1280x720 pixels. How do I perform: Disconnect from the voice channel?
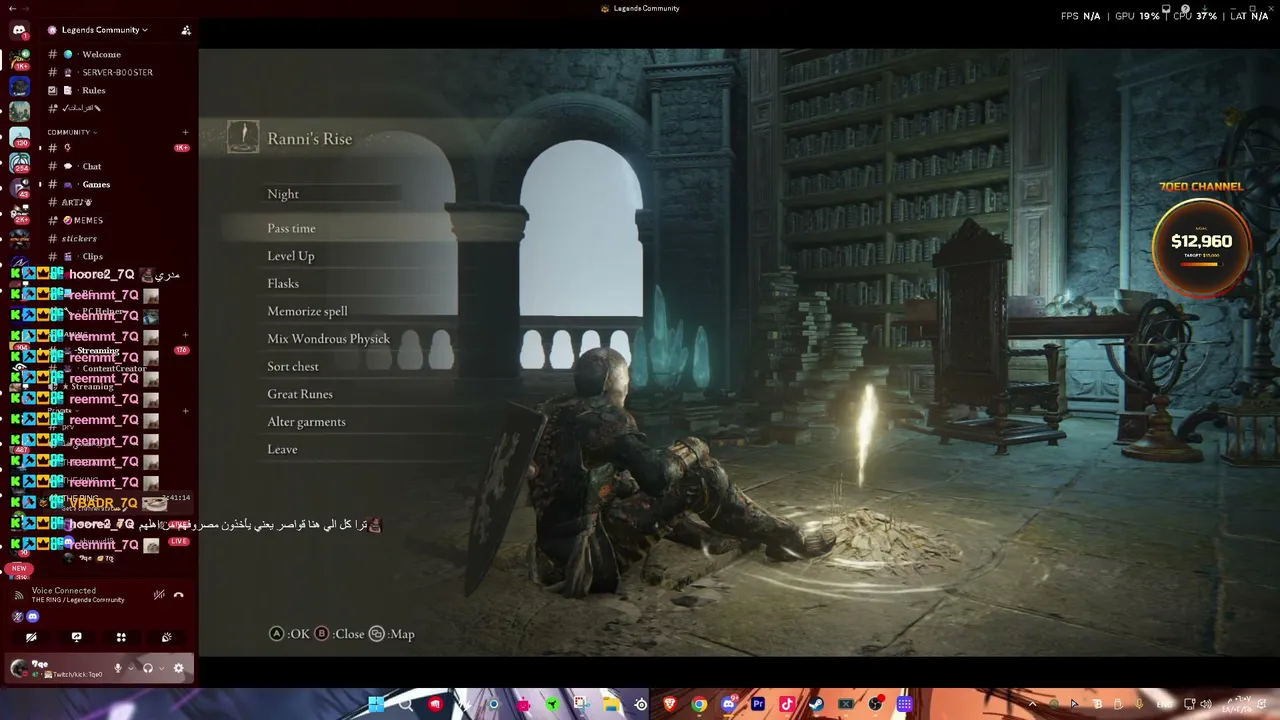coord(179,595)
